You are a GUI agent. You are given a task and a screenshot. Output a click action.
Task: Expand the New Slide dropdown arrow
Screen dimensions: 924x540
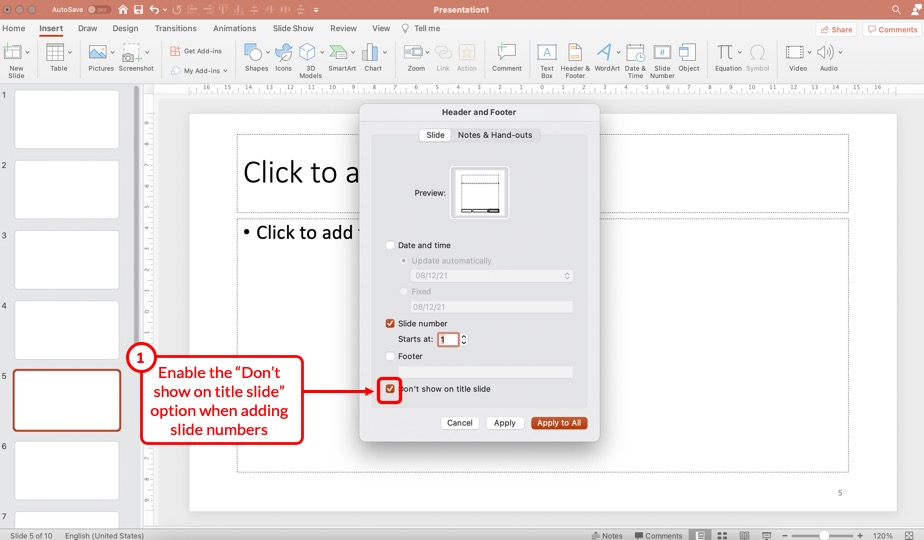[28, 52]
